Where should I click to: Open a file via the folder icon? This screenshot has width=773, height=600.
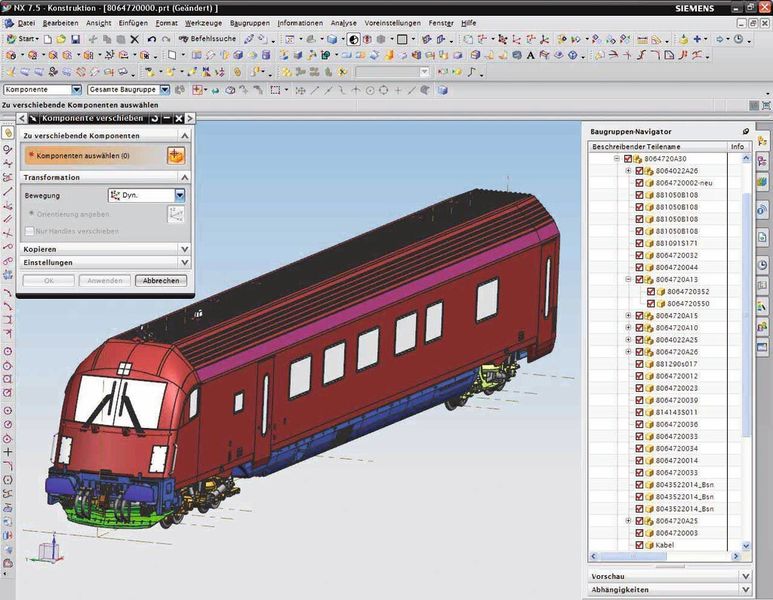(61, 39)
